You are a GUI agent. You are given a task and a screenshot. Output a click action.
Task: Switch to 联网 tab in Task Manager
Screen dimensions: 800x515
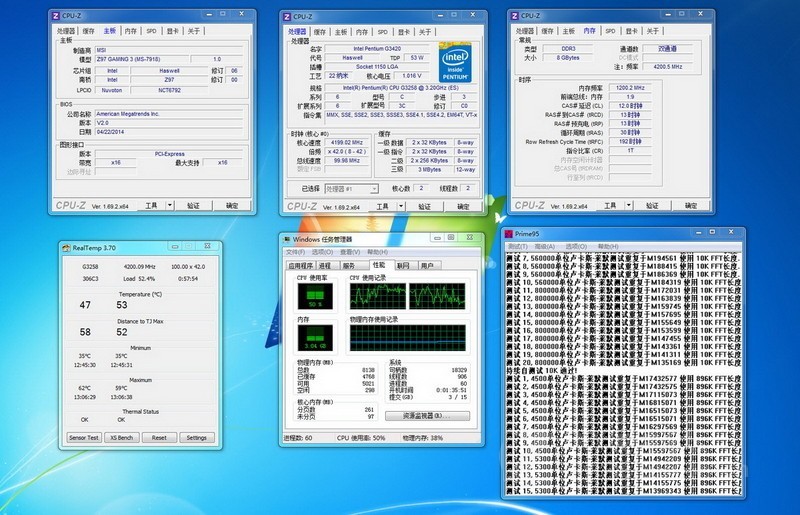[x=404, y=266]
